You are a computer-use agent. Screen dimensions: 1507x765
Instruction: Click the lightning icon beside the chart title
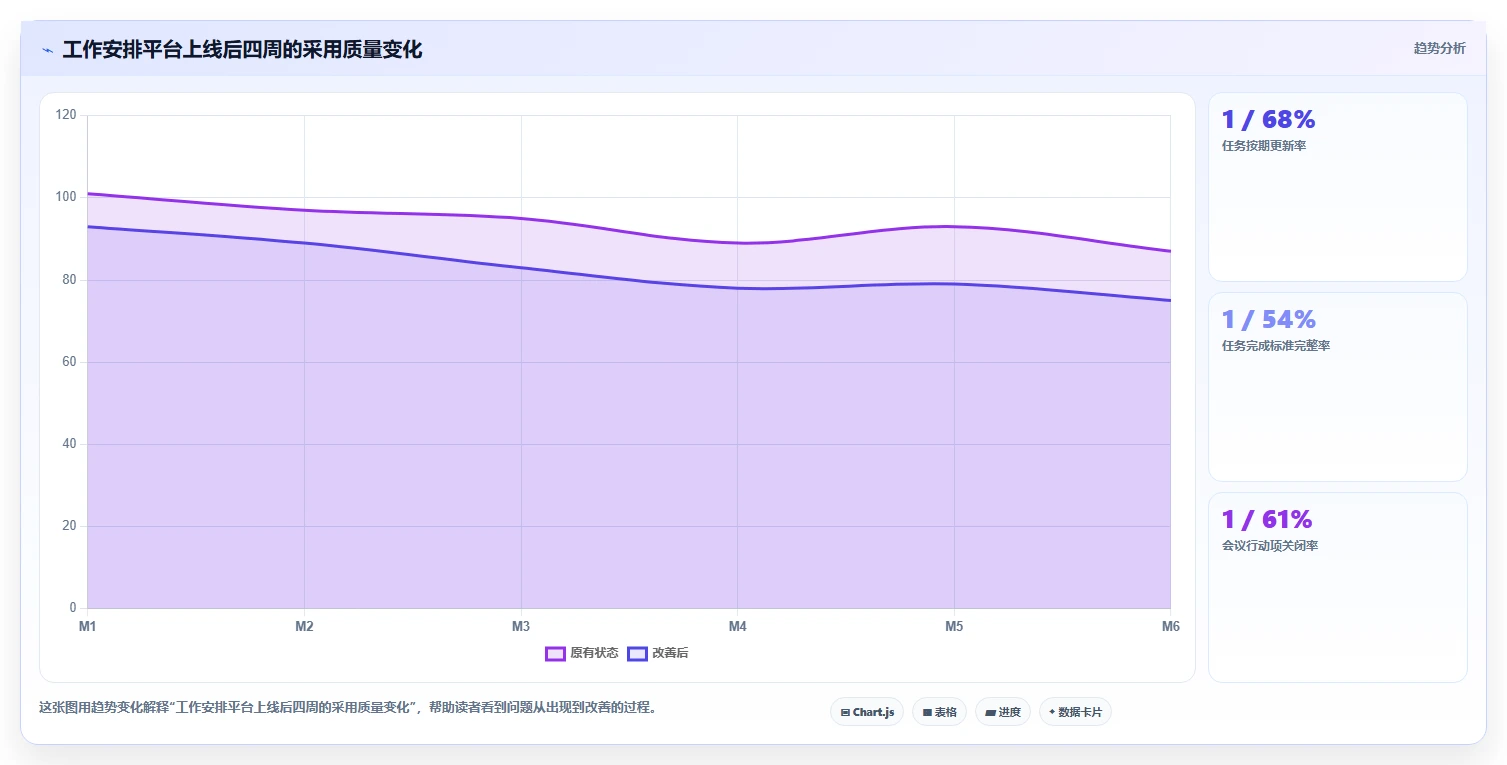click(48, 50)
